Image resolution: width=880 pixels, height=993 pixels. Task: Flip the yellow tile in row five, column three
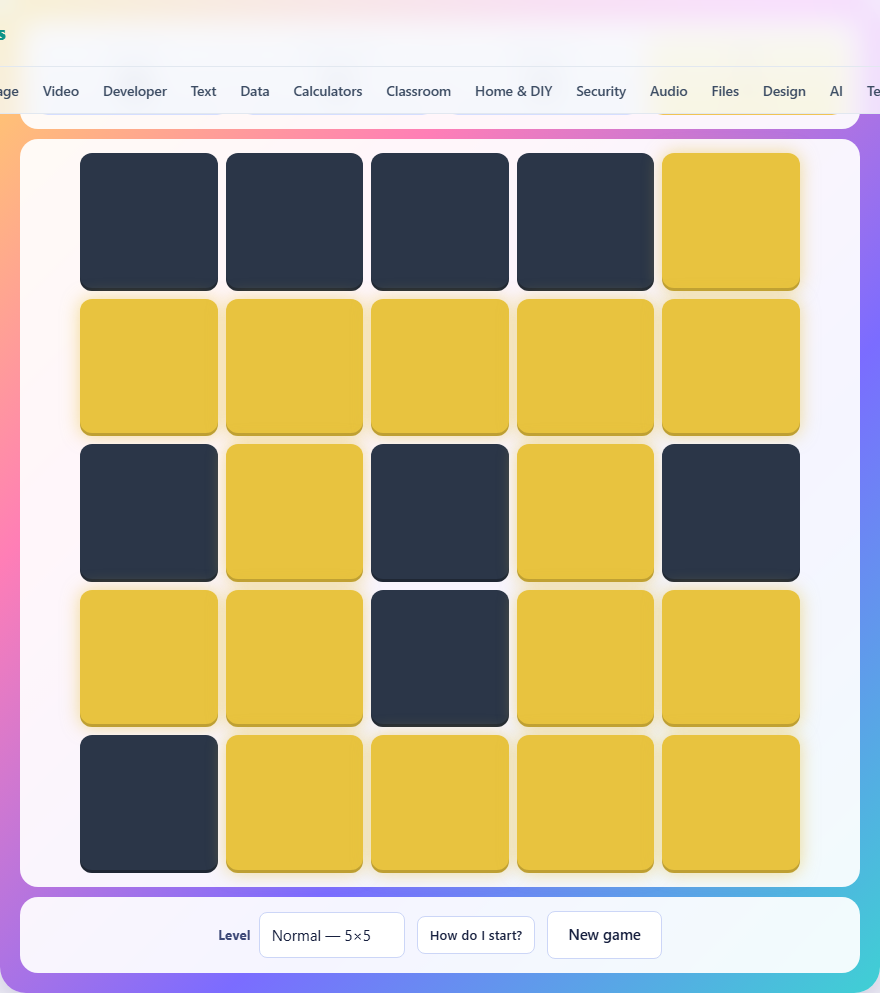[x=440, y=804]
